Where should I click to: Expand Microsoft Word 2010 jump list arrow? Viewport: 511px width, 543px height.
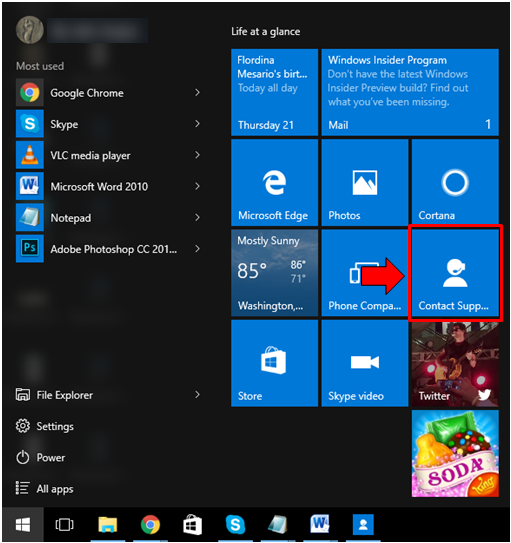pyautogui.click(x=197, y=186)
